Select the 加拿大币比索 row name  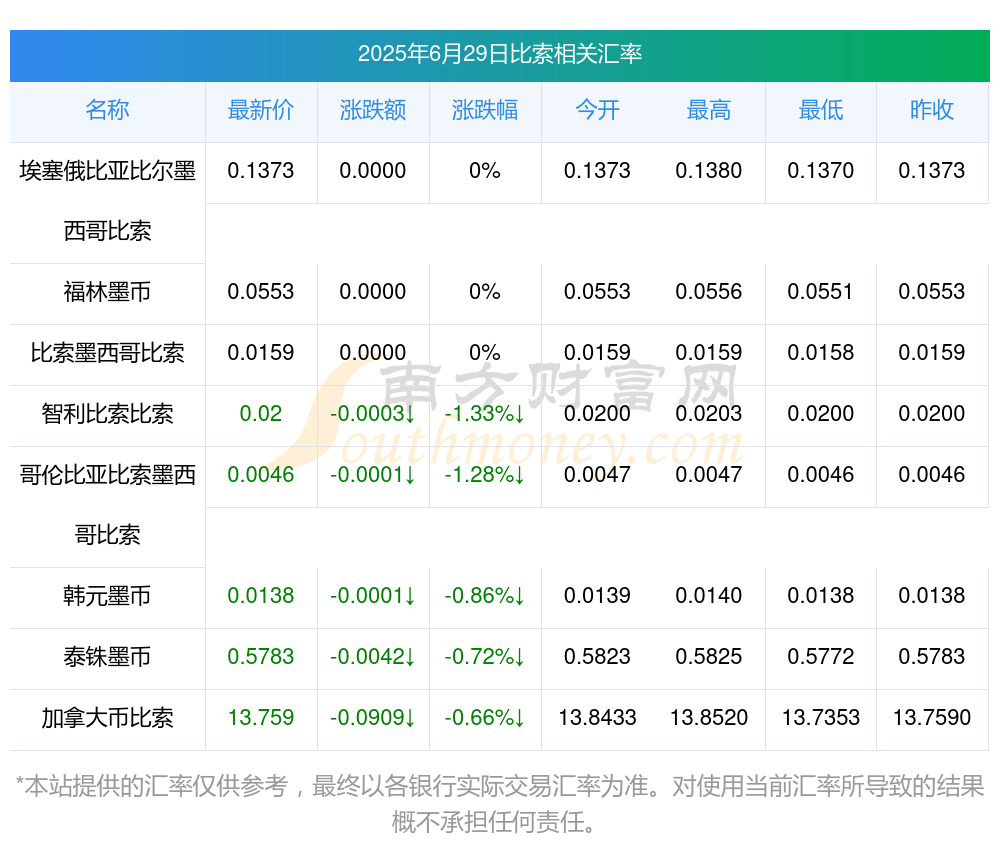(x=107, y=718)
